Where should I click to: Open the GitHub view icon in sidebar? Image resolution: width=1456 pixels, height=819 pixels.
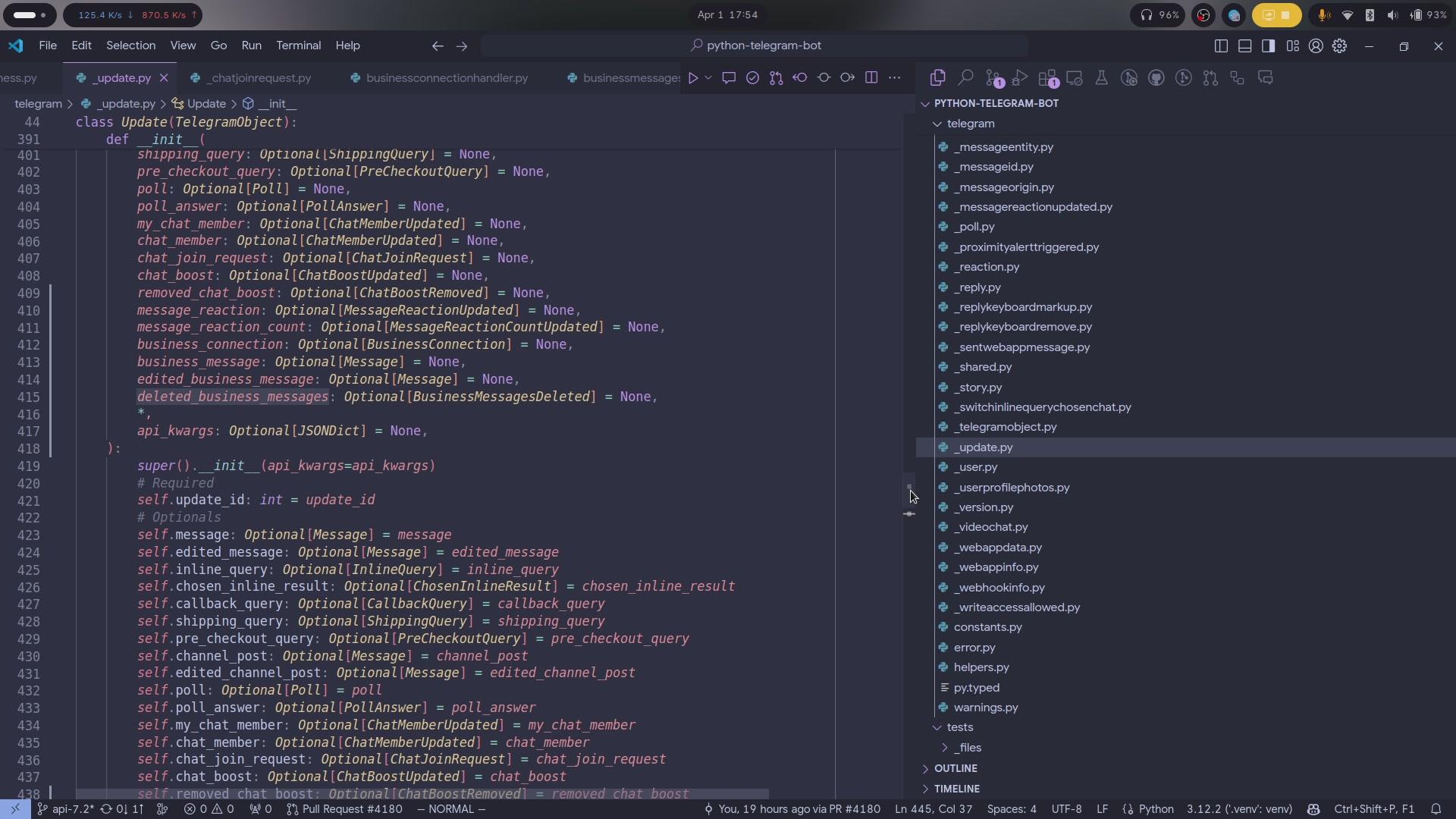coord(1156,77)
